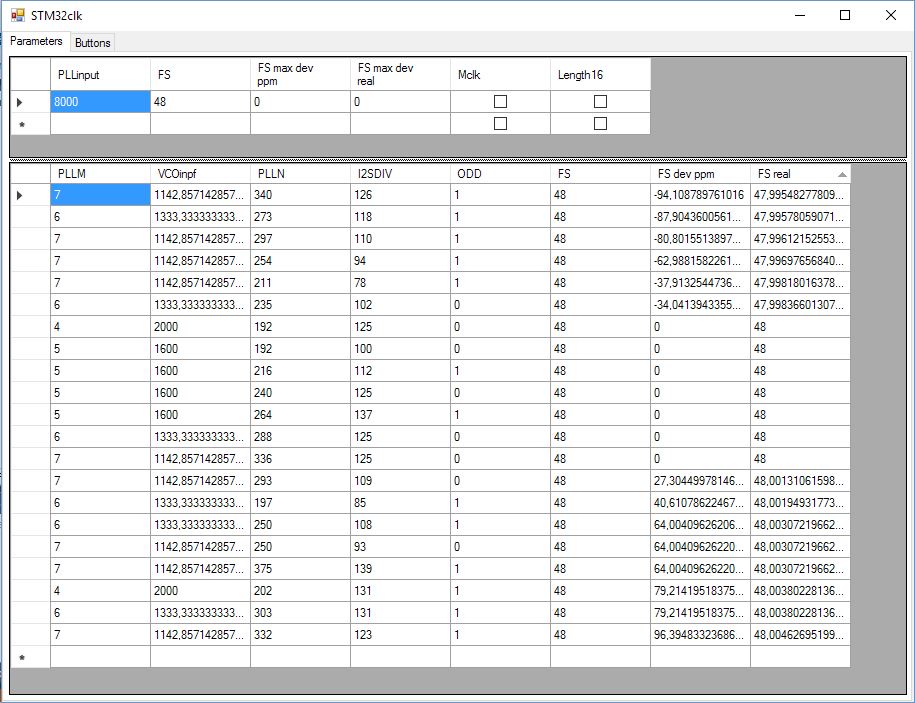915x703 pixels.
Task: Switch to the Buttons tab
Action: (92, 43)
